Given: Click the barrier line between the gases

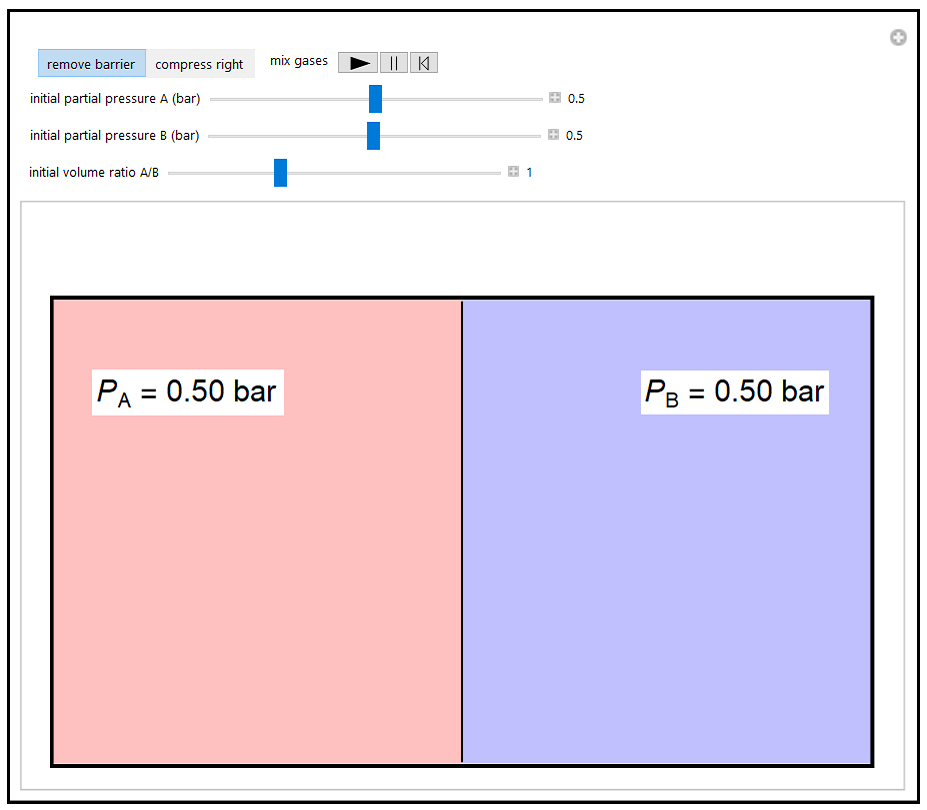Looking at the screenshot, I should click(x=462, y=530).
